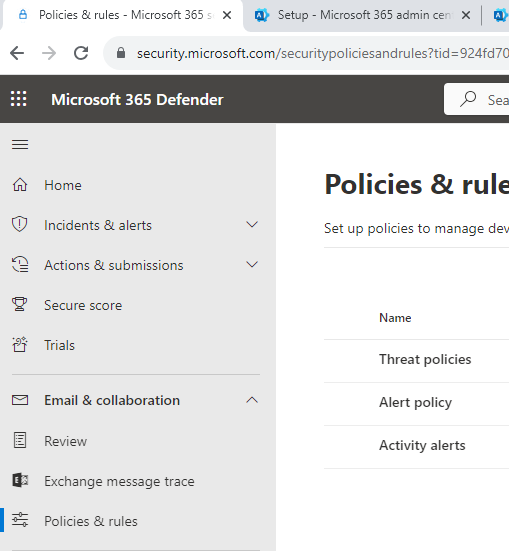Open Threat policies row
The height and width of the screenshot is (551, 509).
click(x=417, y=361)
